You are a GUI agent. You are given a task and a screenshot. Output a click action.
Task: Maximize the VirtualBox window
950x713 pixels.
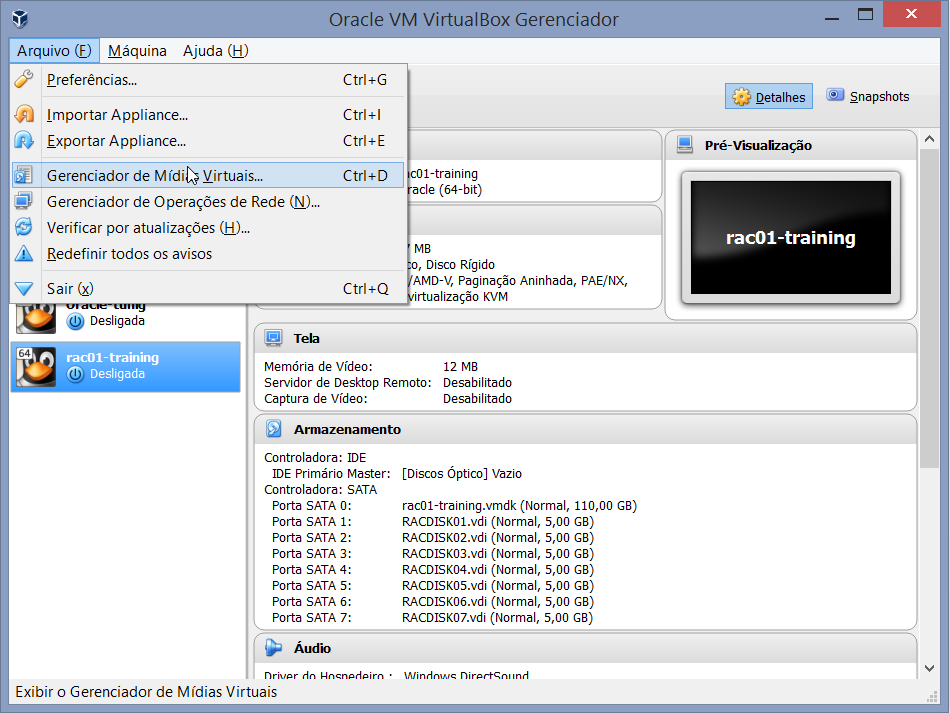click(x=865, y=15)
